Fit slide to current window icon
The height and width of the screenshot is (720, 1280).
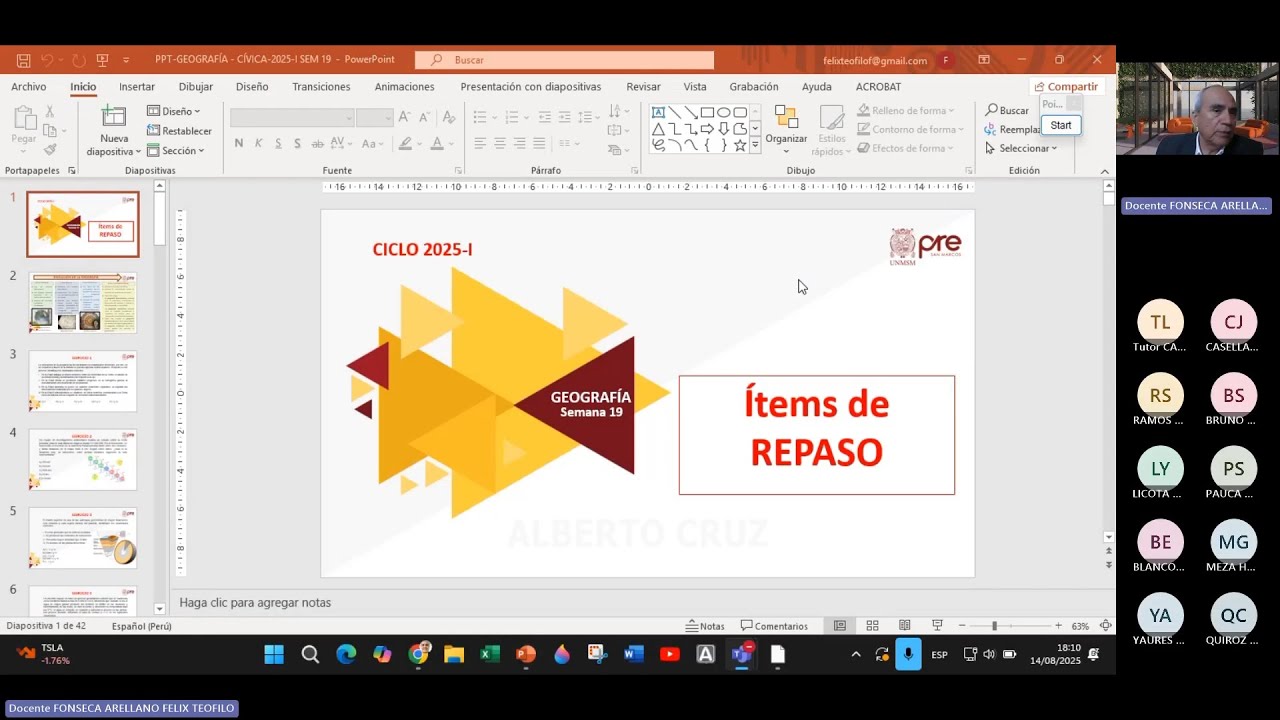coord(1105,626)
